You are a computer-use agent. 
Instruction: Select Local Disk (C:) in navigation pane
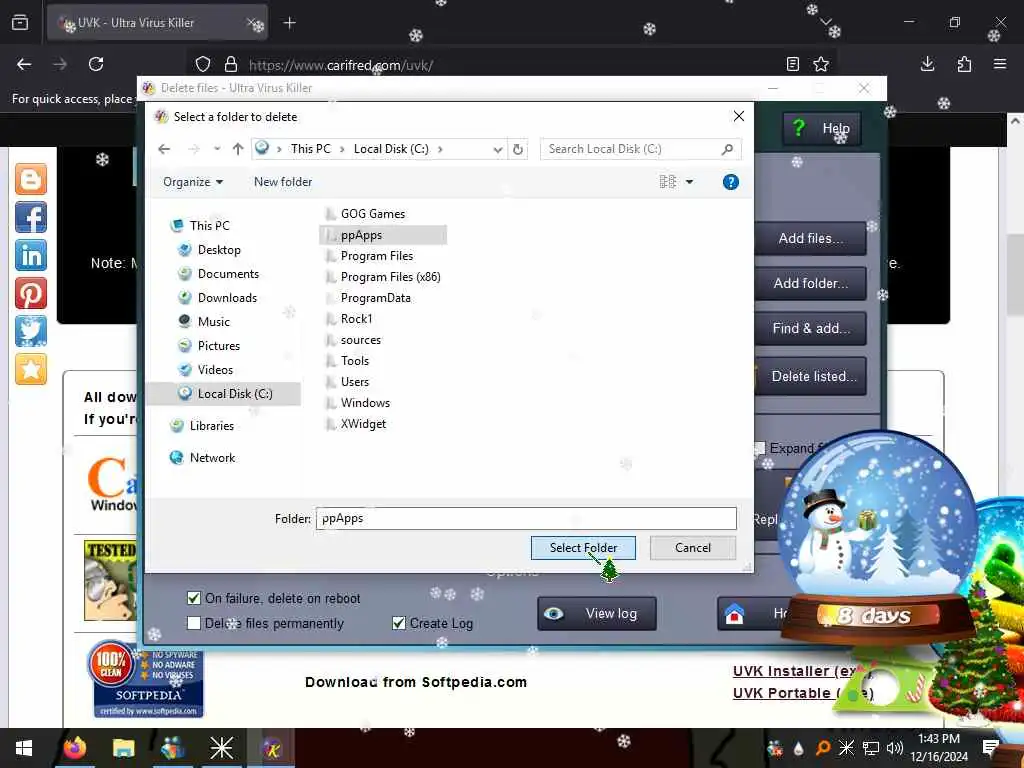pyautogui.click(x=225, y=394)
